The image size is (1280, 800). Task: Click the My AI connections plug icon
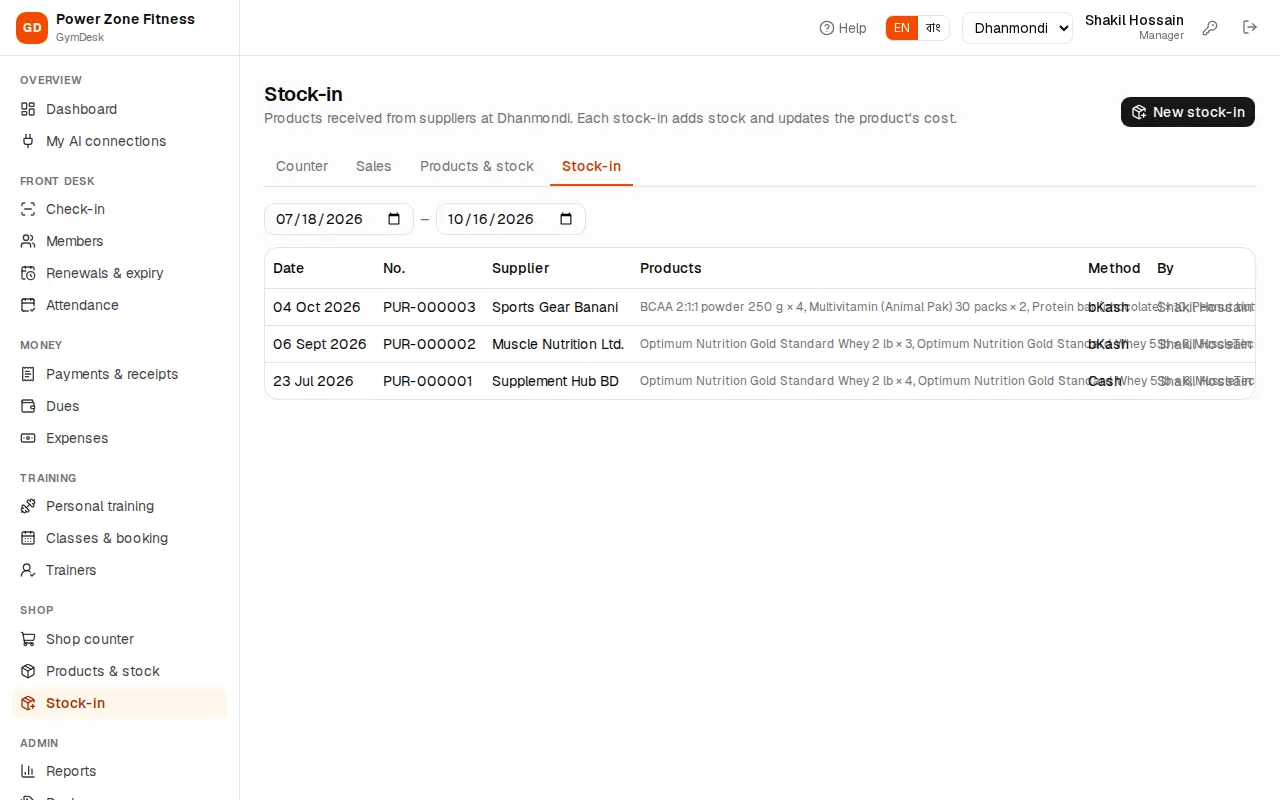coord(28,141)
